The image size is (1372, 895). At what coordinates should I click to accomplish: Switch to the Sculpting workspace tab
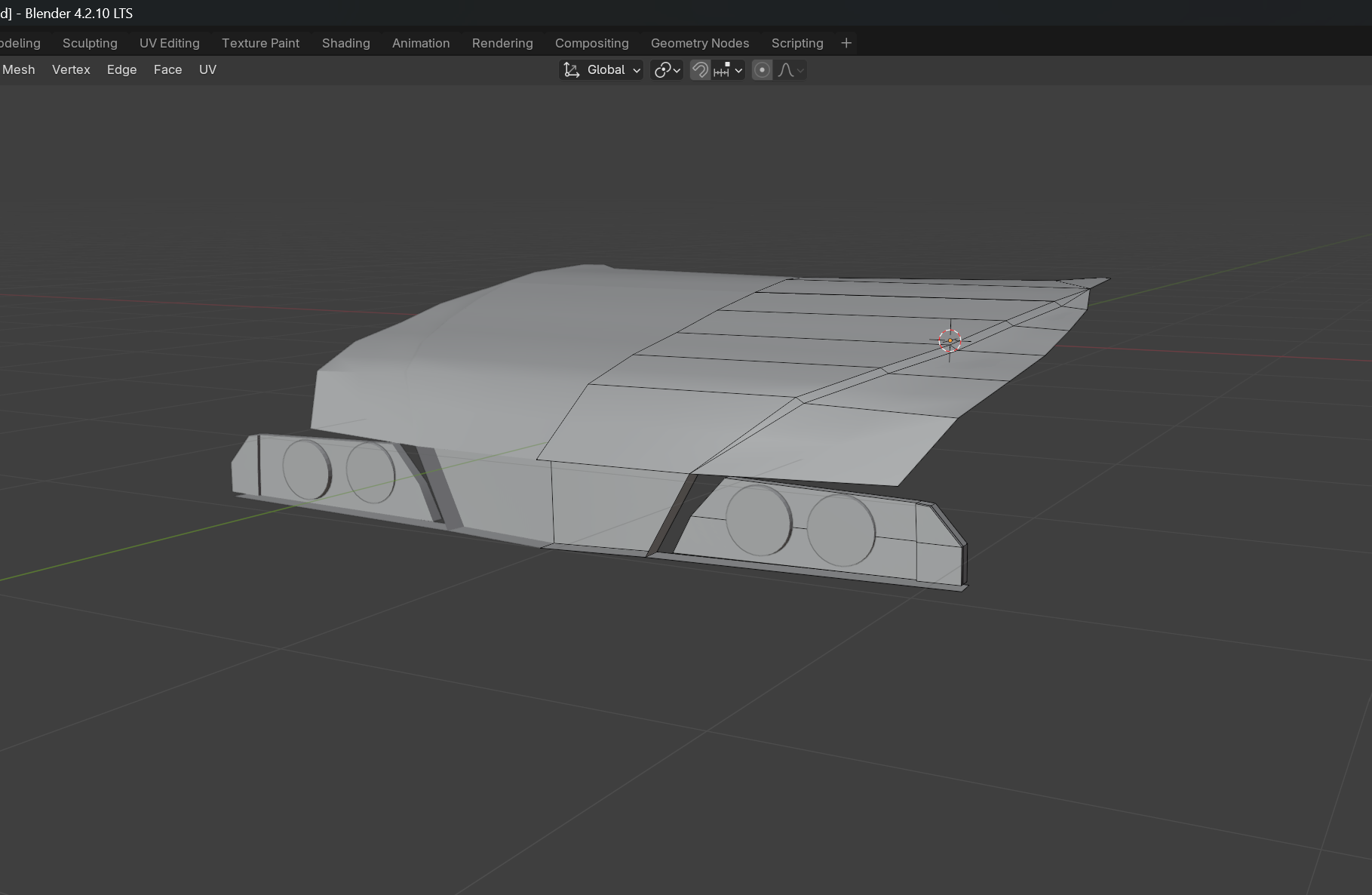click(x=90, y=43)
